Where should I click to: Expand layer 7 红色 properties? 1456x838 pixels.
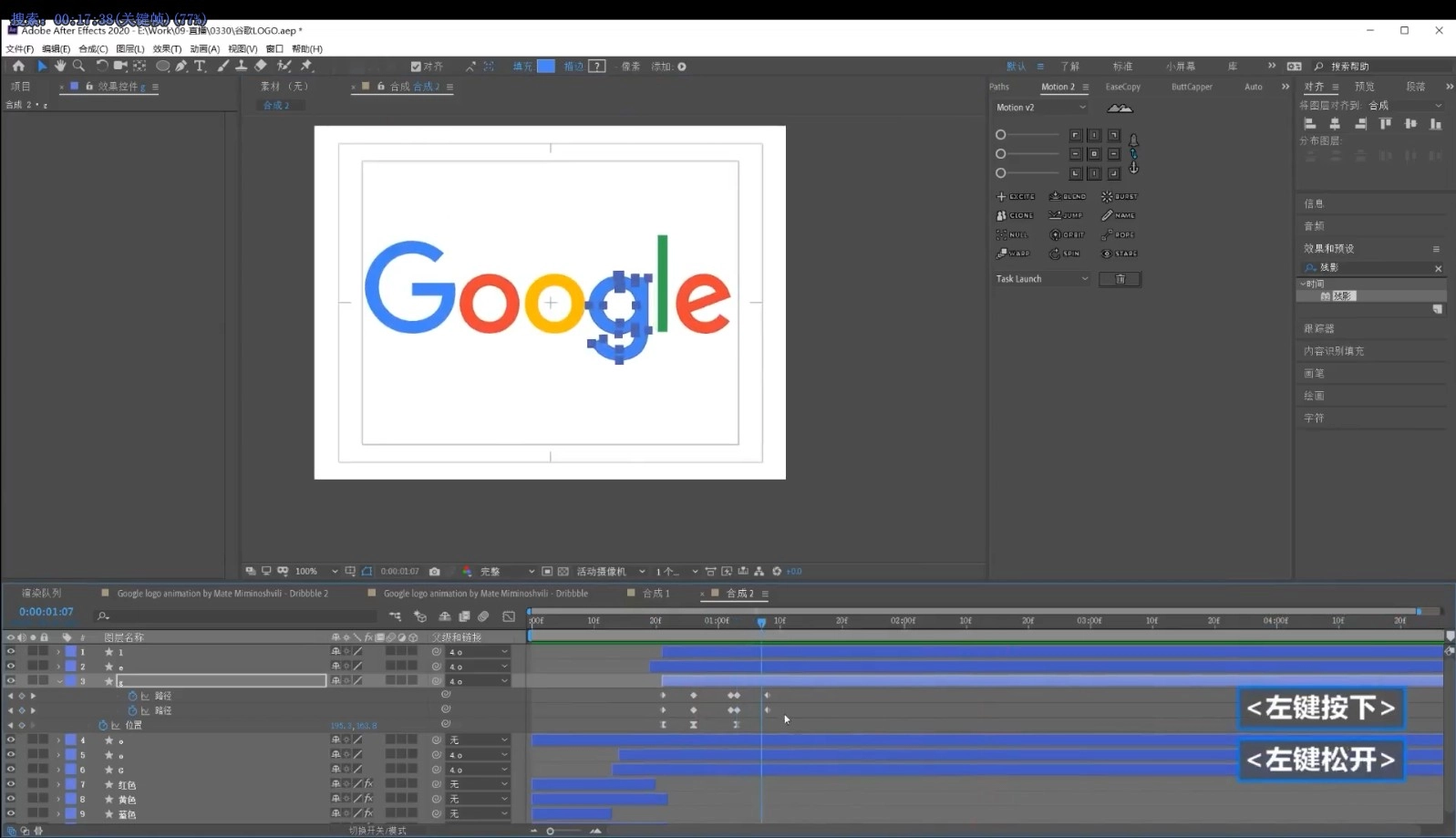58,785
